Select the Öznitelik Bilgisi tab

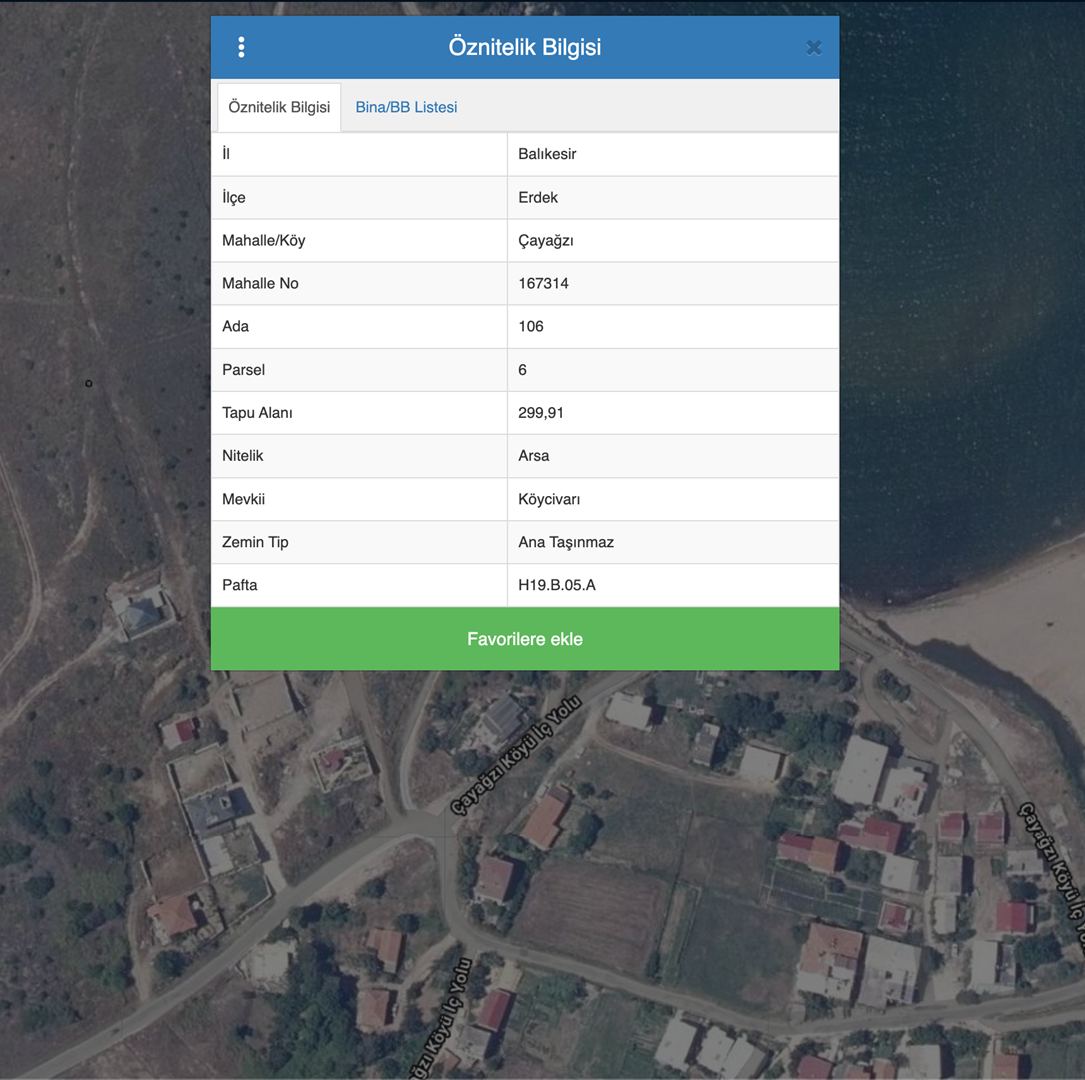pos(279,107)
